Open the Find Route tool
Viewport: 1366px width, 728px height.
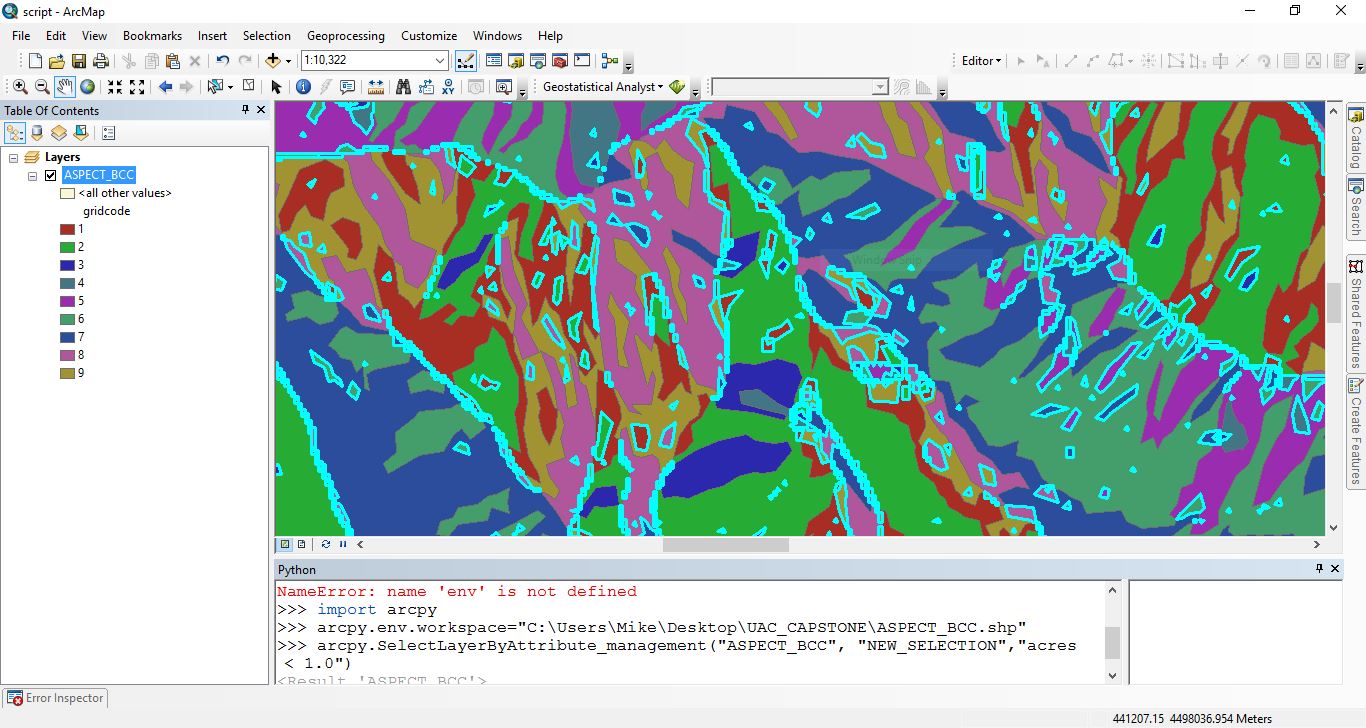click(x=425, y=87)
